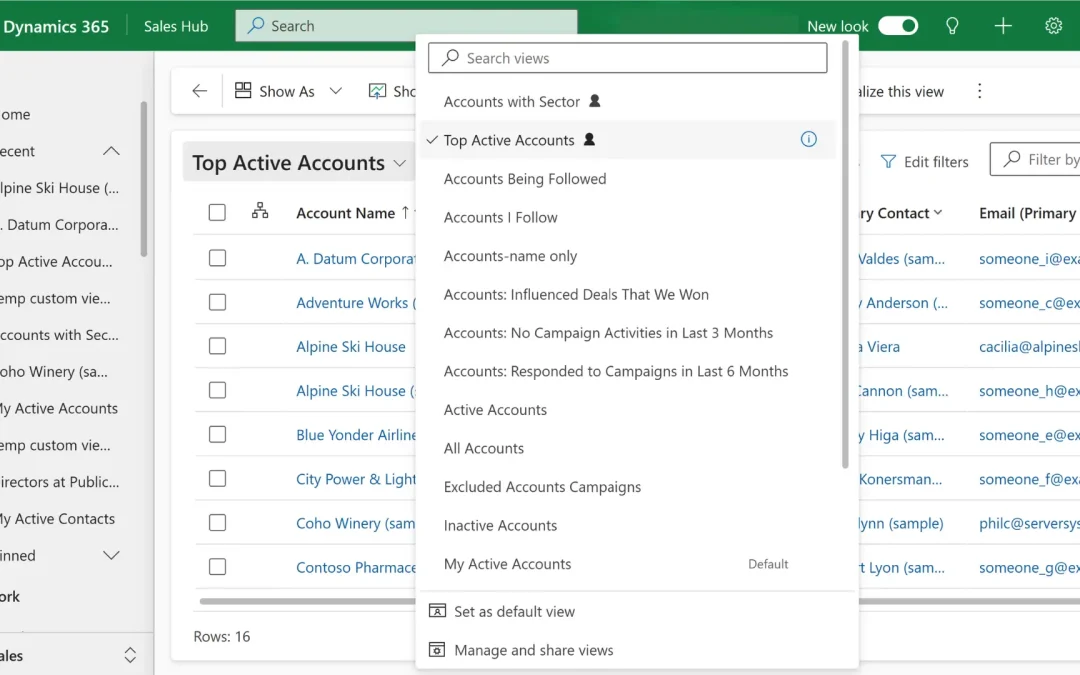
Task: Click in the global Search box
Action: tap(406, 25)
